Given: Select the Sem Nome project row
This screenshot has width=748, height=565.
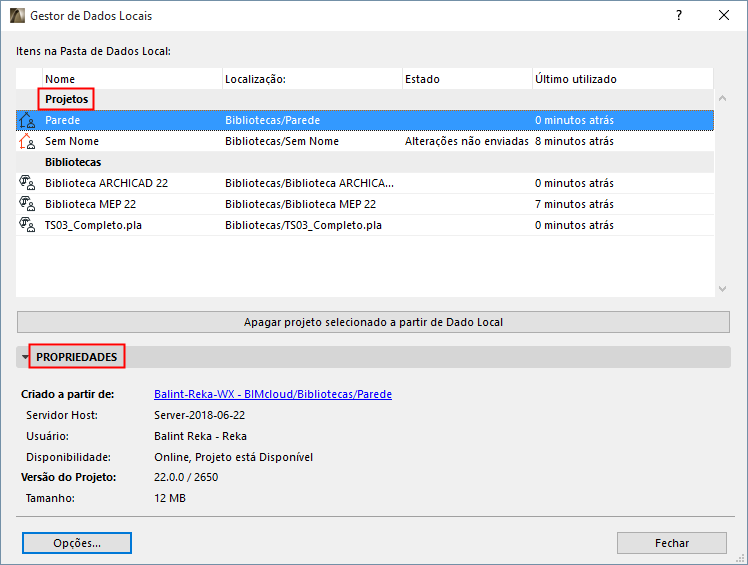Looking at the screenshot, I should coord(365,141).
